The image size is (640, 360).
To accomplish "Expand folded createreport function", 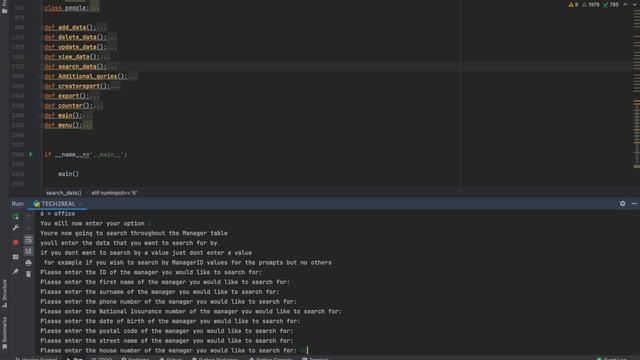I will point(115,86).
